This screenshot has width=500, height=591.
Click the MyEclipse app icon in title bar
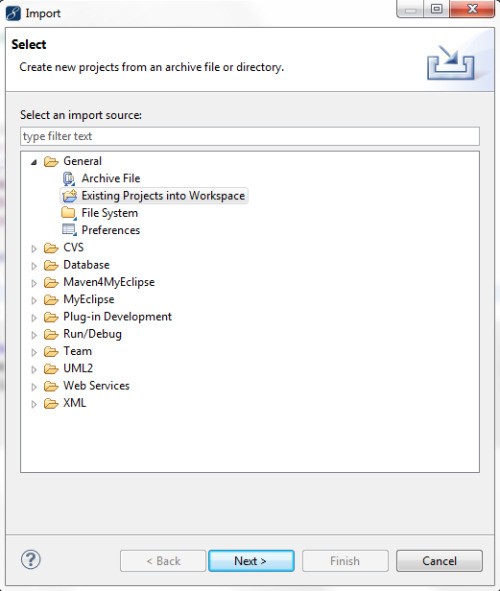[13, 14]
